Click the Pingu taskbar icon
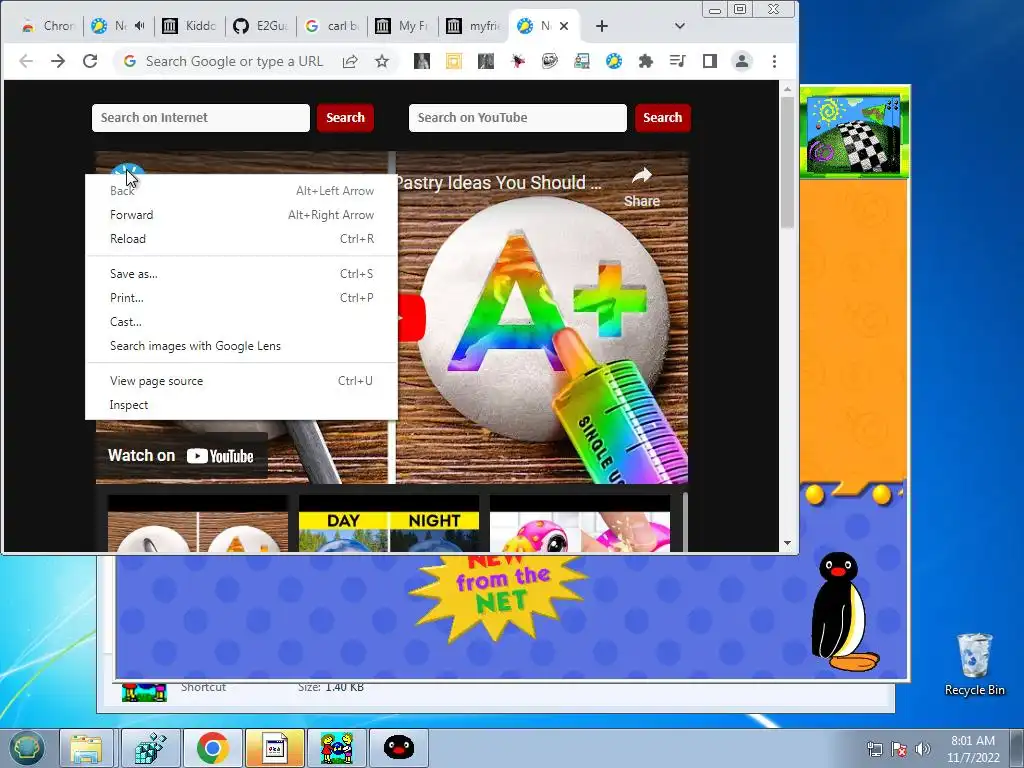 [399, 748]
